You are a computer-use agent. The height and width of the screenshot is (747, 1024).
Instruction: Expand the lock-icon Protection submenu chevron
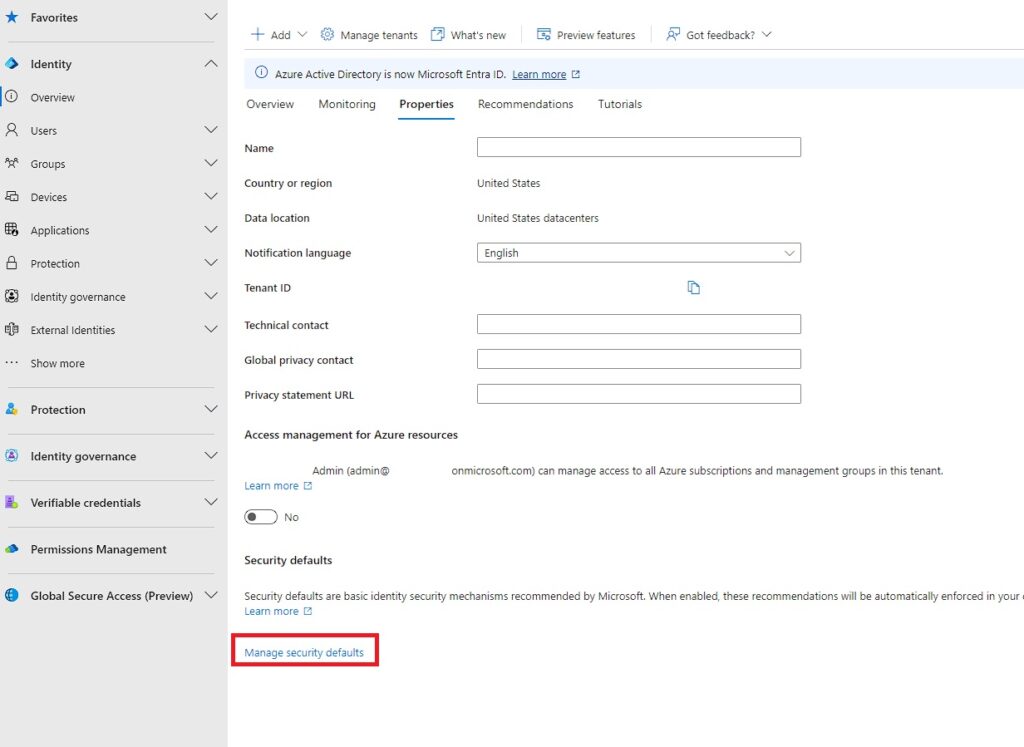(x=211, y=263)
